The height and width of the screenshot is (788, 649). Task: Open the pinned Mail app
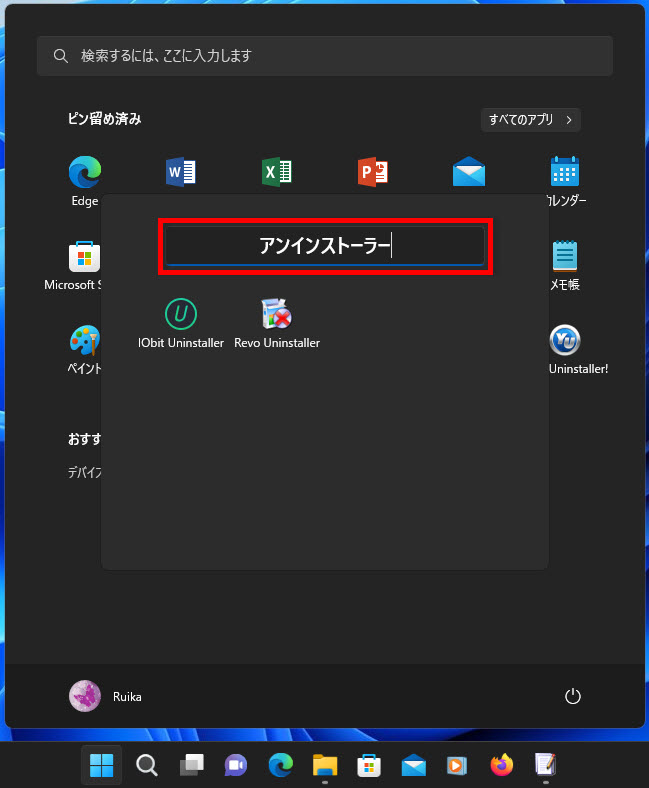(x=469, y=172)
